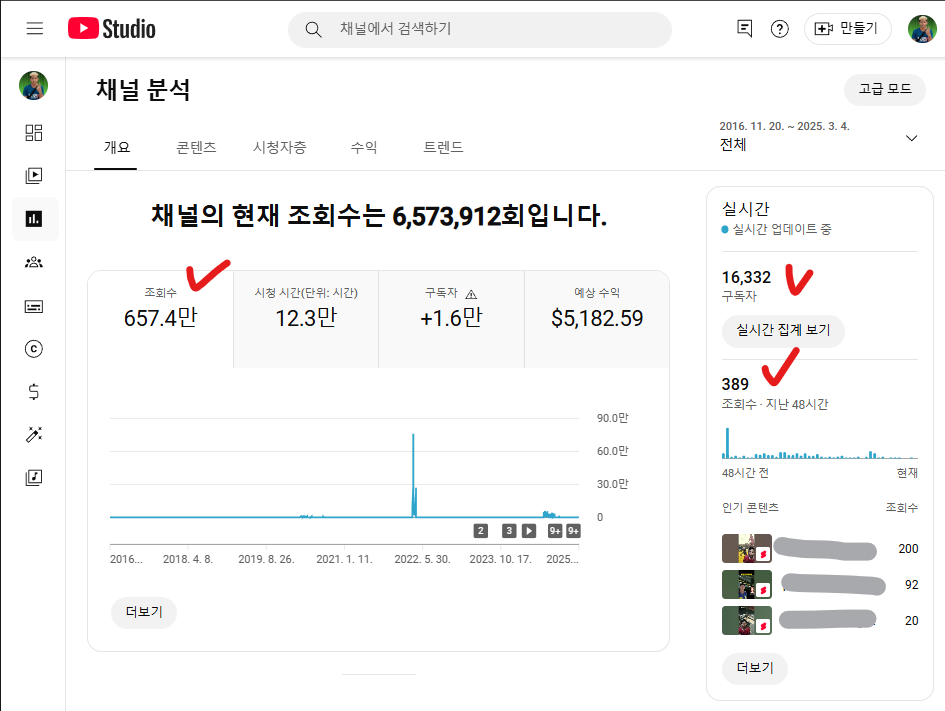Click the play-icon video marker on chart
The height and width of the screenshot is (711, 945).
529,531
